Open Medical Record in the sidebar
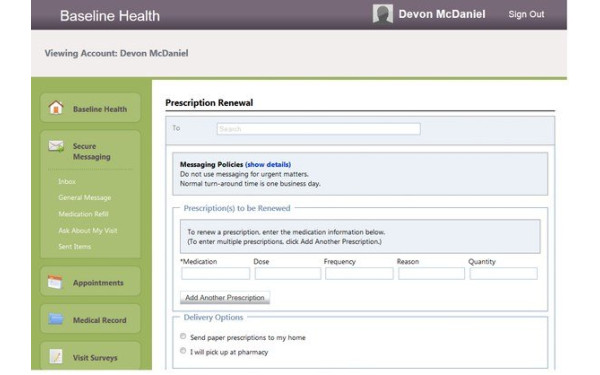The image size is (600, 375). (x=90, y=319)
